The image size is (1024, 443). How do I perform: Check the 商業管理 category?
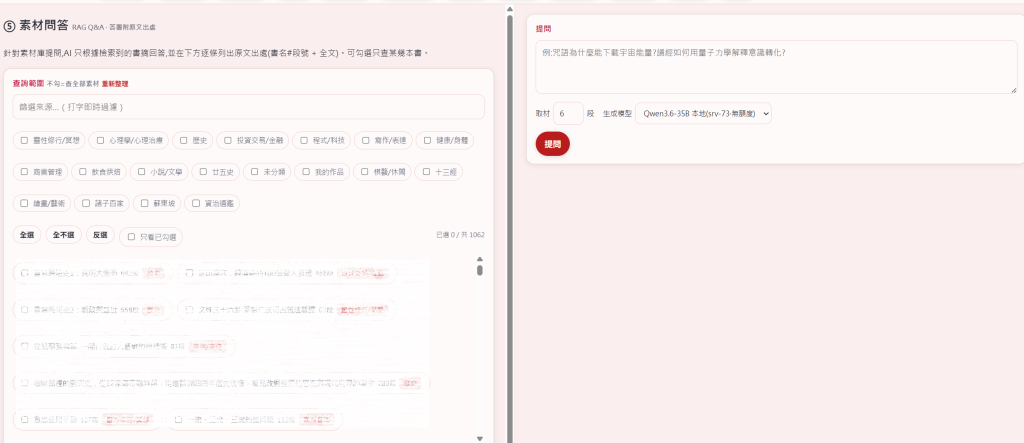pos(24,172)
